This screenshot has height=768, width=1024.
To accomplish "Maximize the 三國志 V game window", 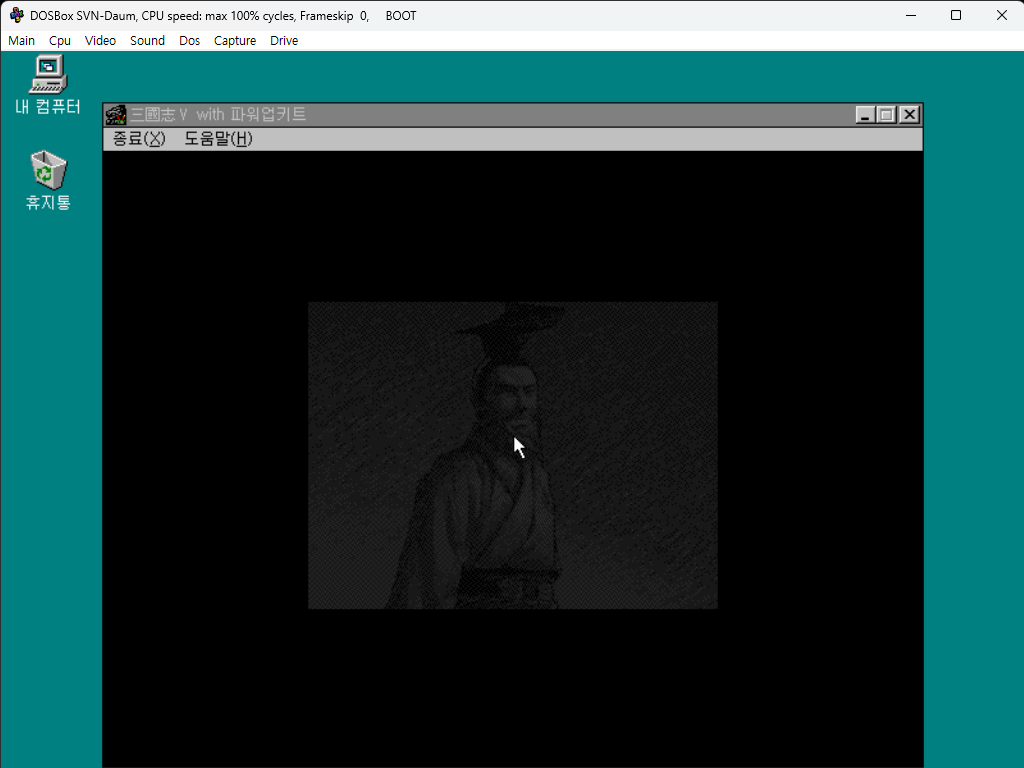I will [886, 115].
